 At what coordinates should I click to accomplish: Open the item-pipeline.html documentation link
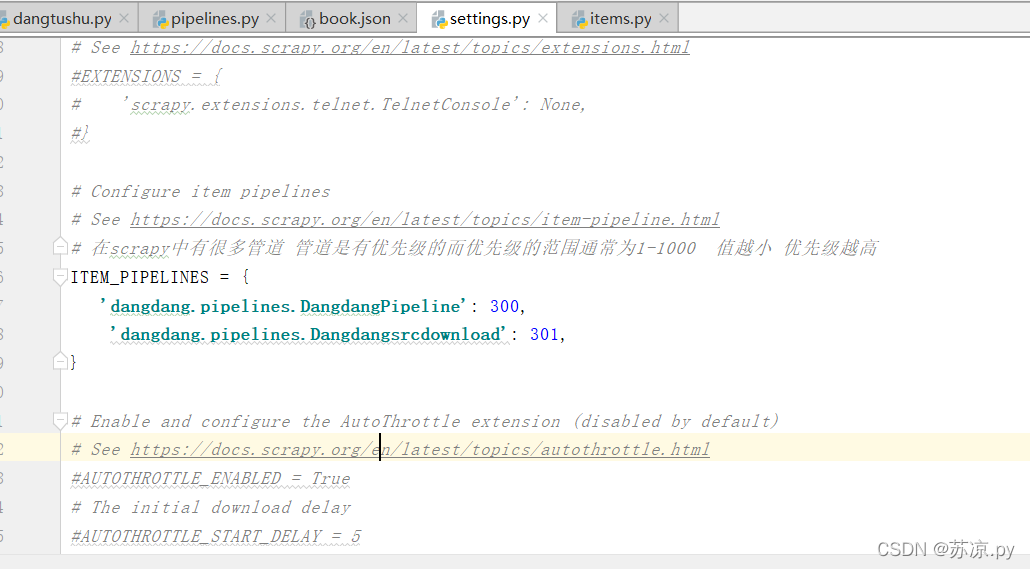click(x=425, y=219)
